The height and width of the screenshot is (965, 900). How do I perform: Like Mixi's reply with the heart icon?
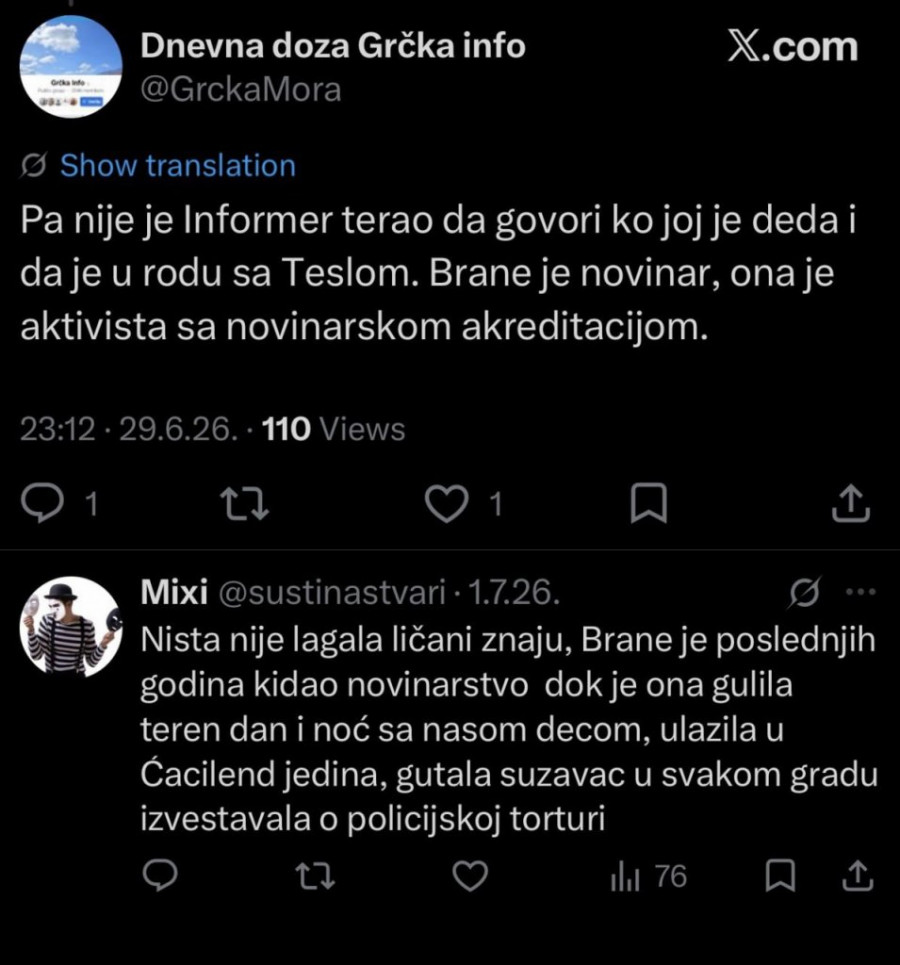click(470, 876)
